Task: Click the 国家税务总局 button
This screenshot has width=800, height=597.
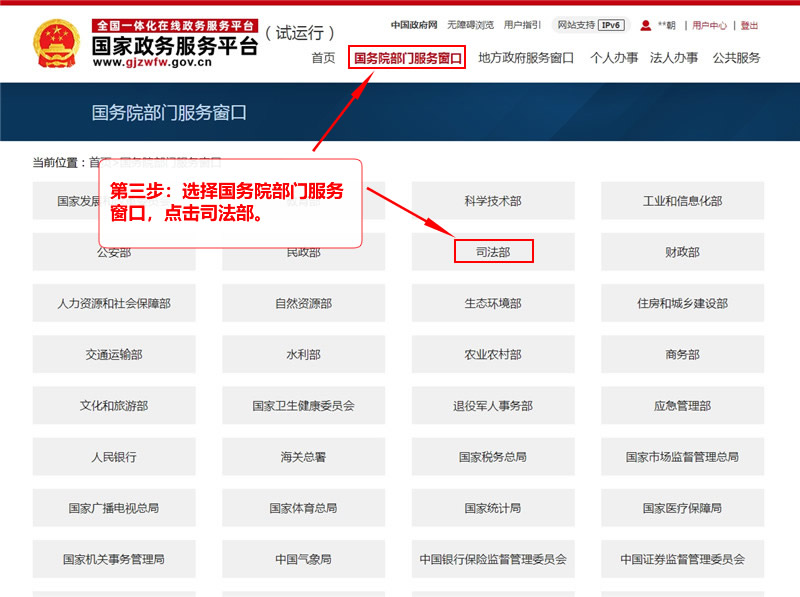Action: point(493,457)
